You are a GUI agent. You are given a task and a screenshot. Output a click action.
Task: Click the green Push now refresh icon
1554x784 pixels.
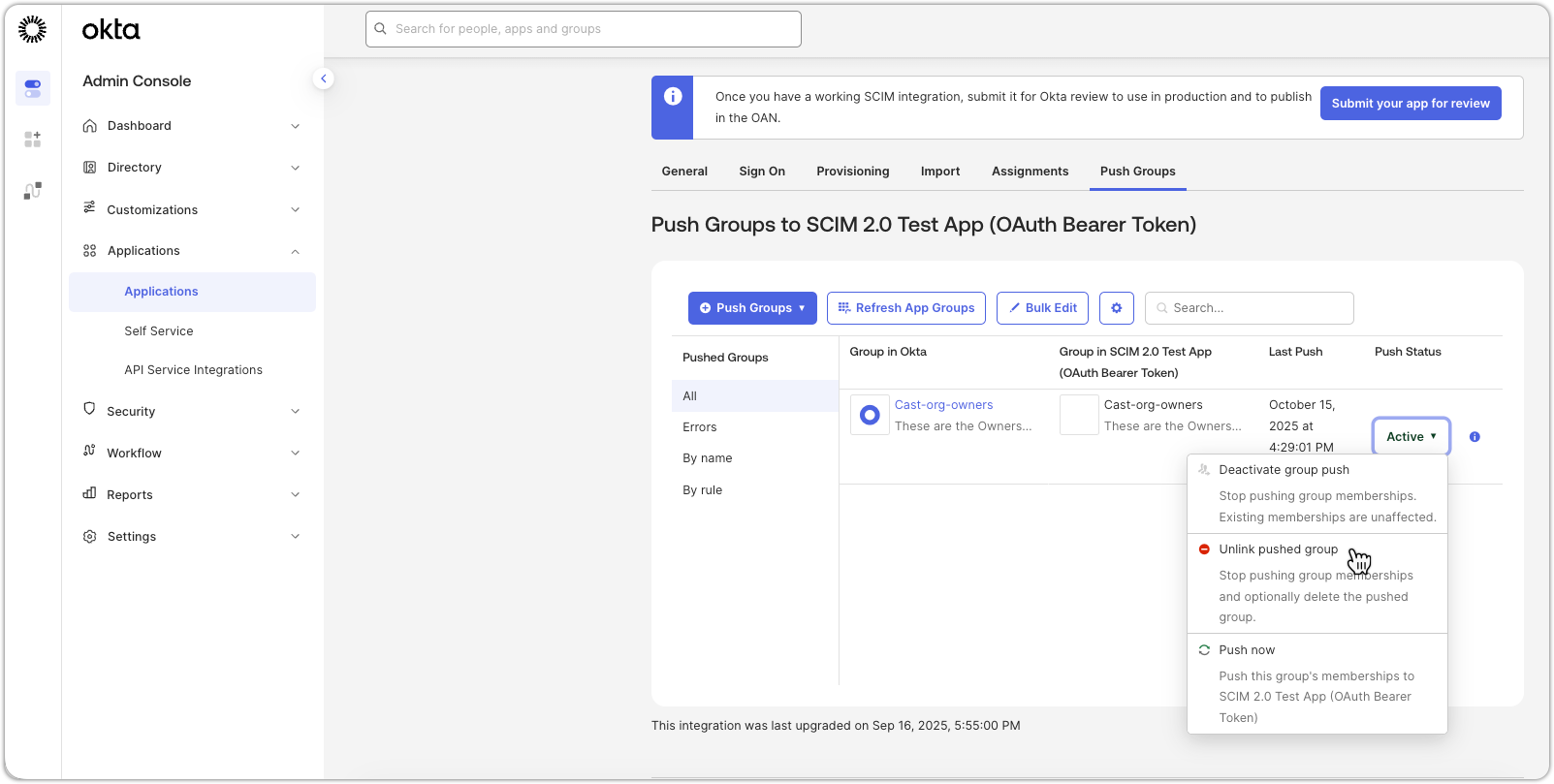tap(1204, 650)
